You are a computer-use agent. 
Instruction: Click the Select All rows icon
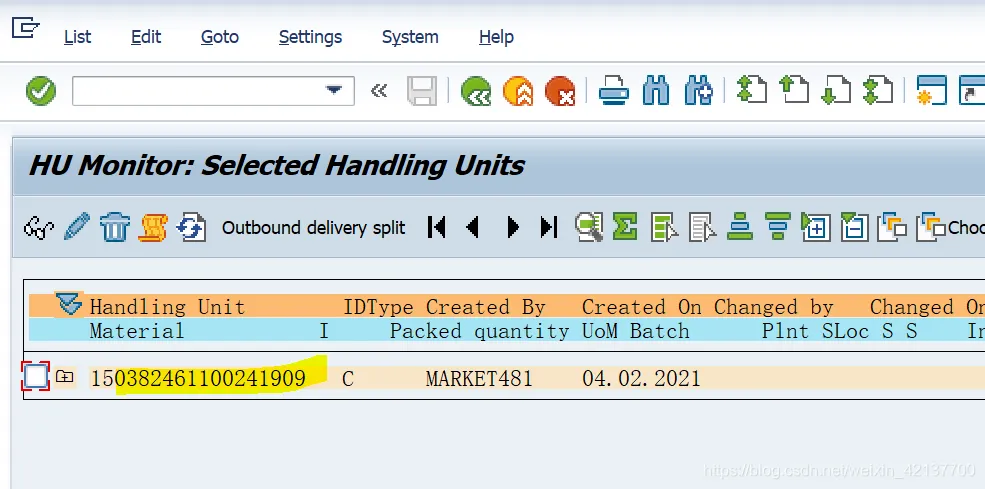[664, 227]
